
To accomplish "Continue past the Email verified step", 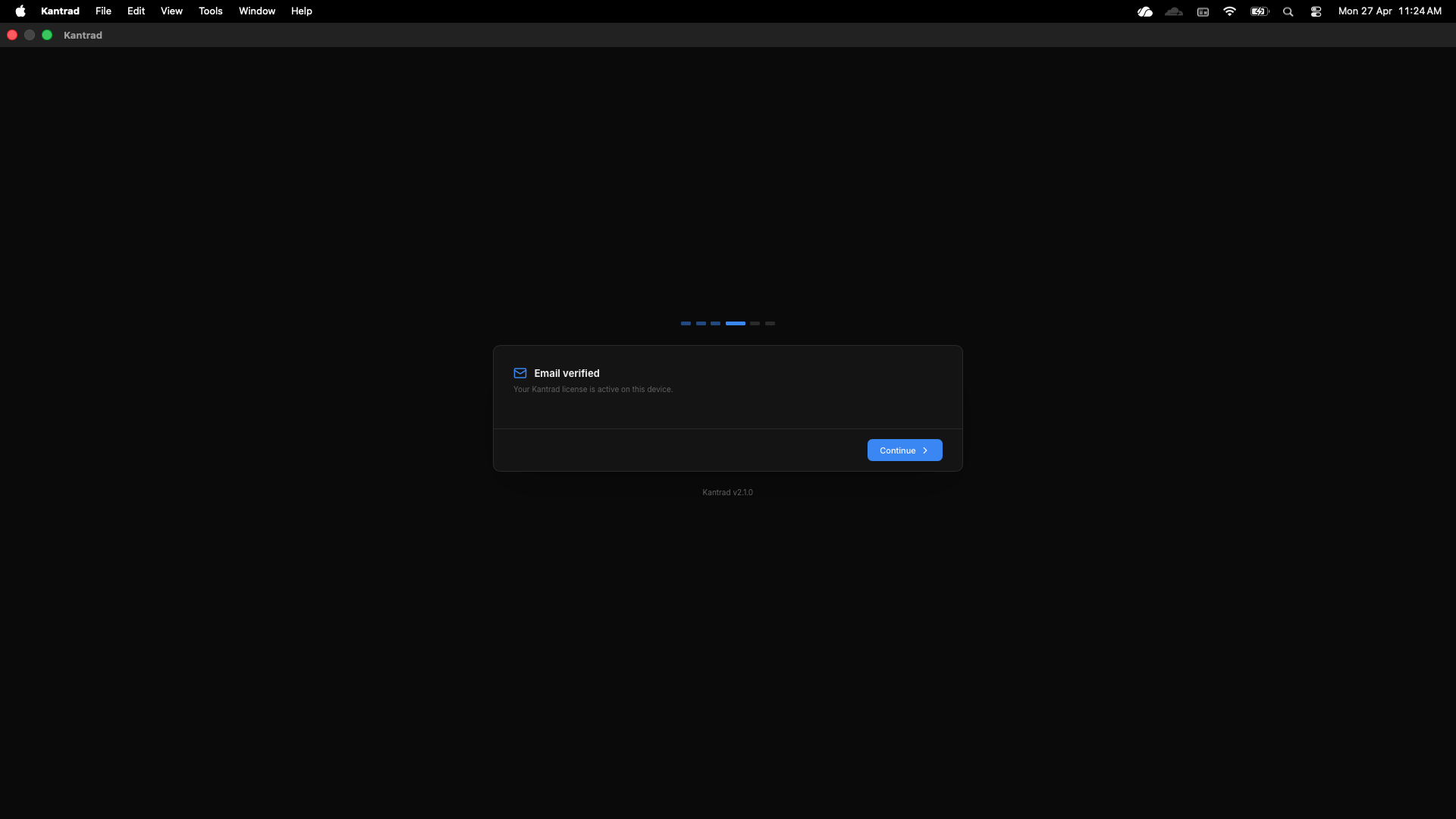I will [x=905, y=450].
